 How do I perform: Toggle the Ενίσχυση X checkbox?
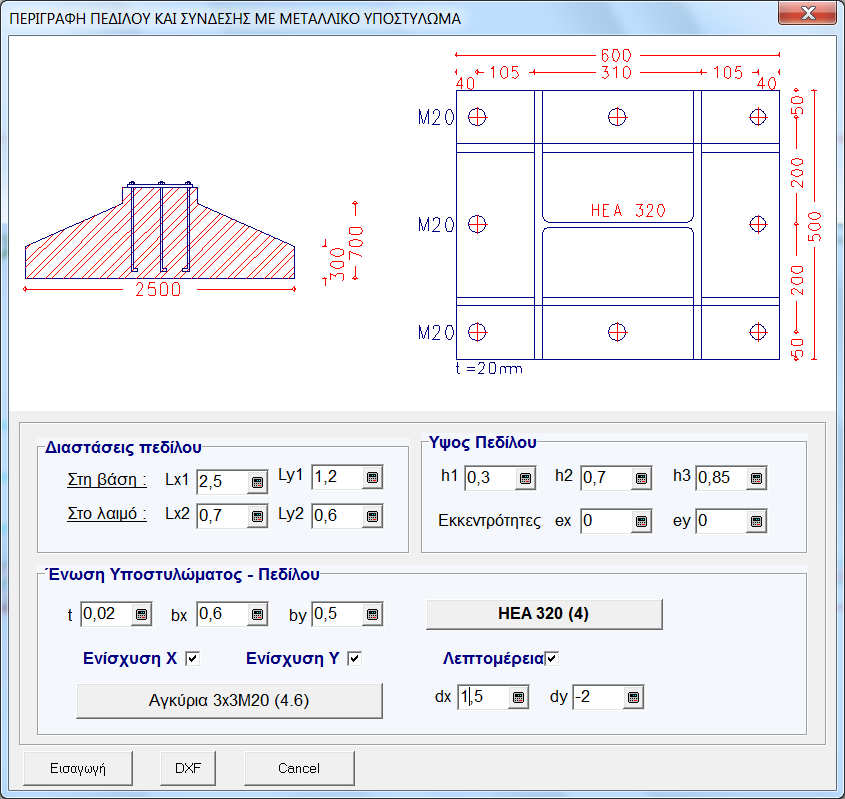tap(192, 658)
